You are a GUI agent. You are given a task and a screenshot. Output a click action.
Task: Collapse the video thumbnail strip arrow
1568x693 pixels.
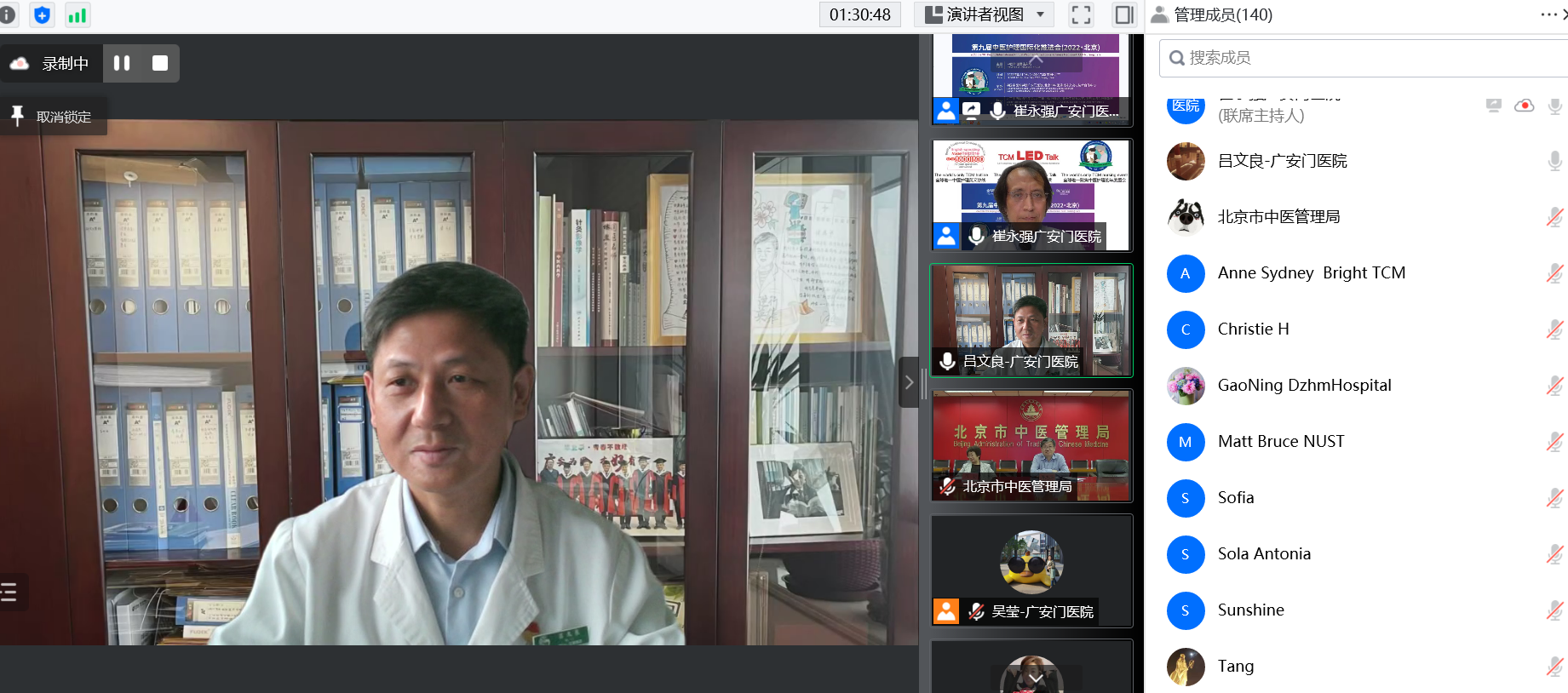(909, 382)
